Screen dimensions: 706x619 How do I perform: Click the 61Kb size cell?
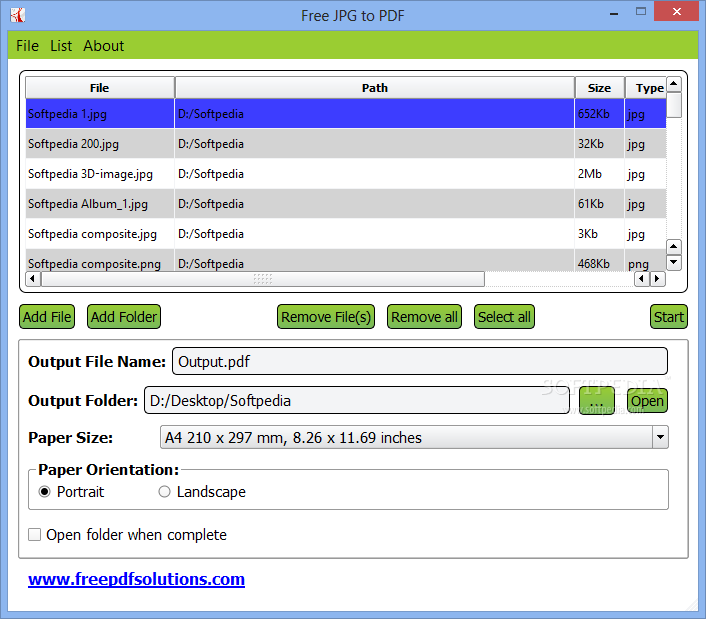click(x=599, y=204)
